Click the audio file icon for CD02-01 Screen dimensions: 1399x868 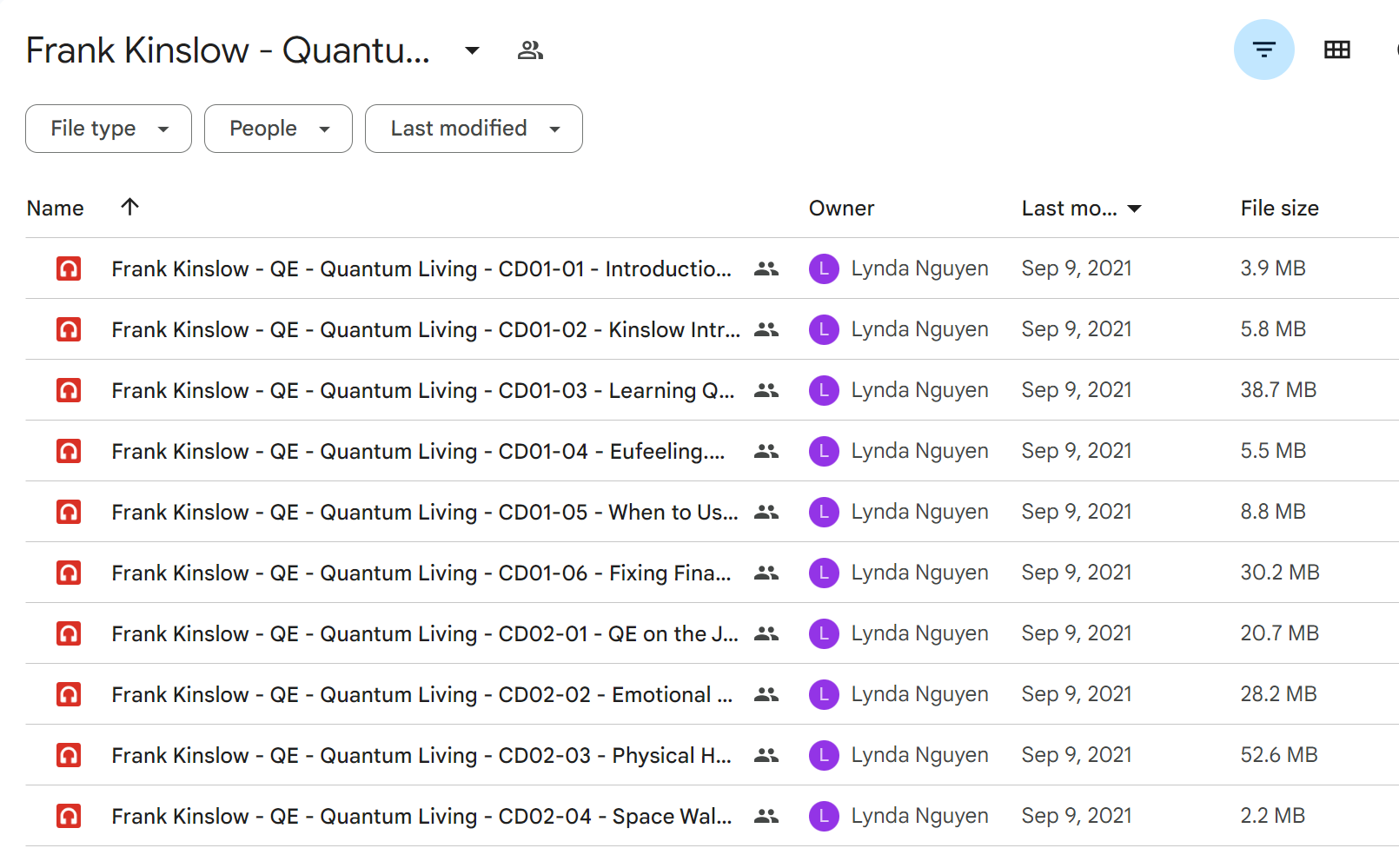tap(69, 633)
